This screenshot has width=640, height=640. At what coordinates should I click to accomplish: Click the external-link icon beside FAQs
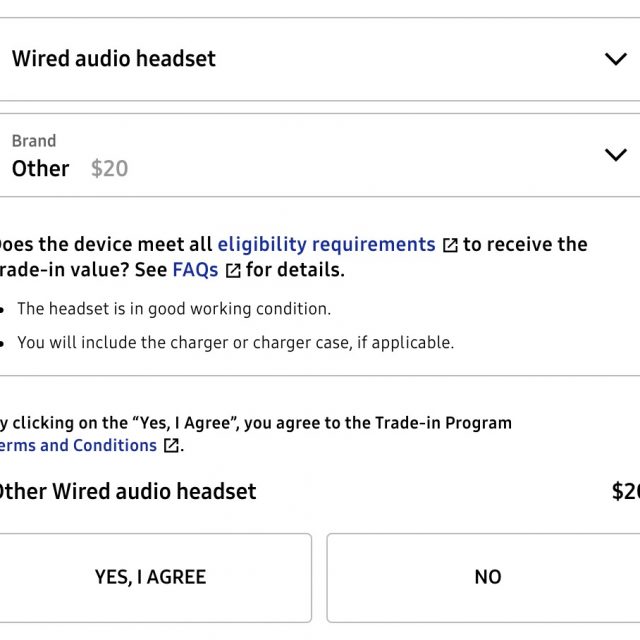pyautogui.click(x=233, y=271)
